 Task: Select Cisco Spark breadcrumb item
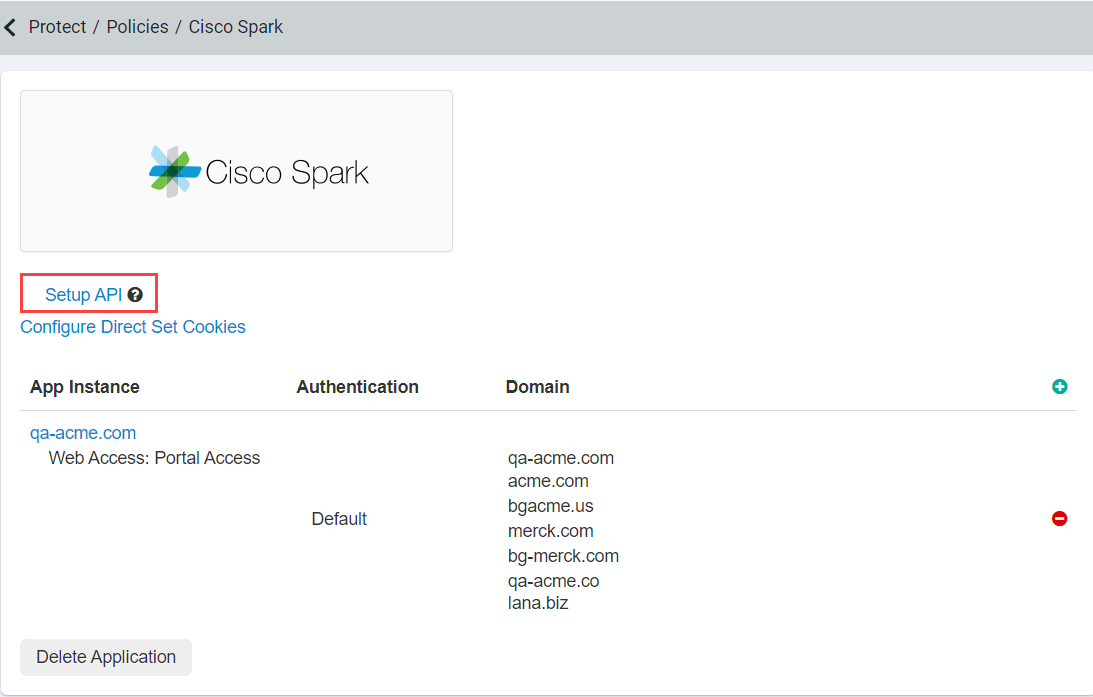point(236,27)
